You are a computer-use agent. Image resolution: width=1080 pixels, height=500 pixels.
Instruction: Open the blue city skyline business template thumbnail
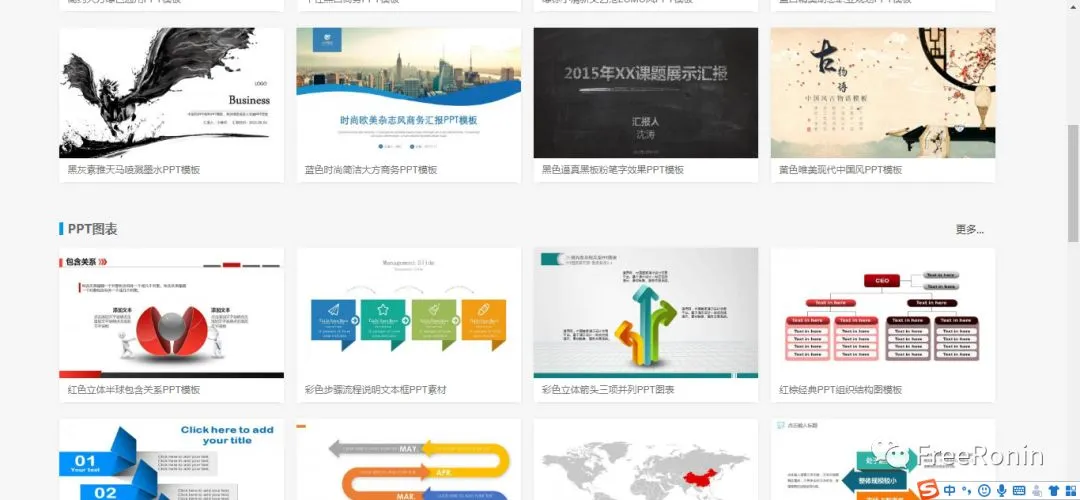(408, 93)
